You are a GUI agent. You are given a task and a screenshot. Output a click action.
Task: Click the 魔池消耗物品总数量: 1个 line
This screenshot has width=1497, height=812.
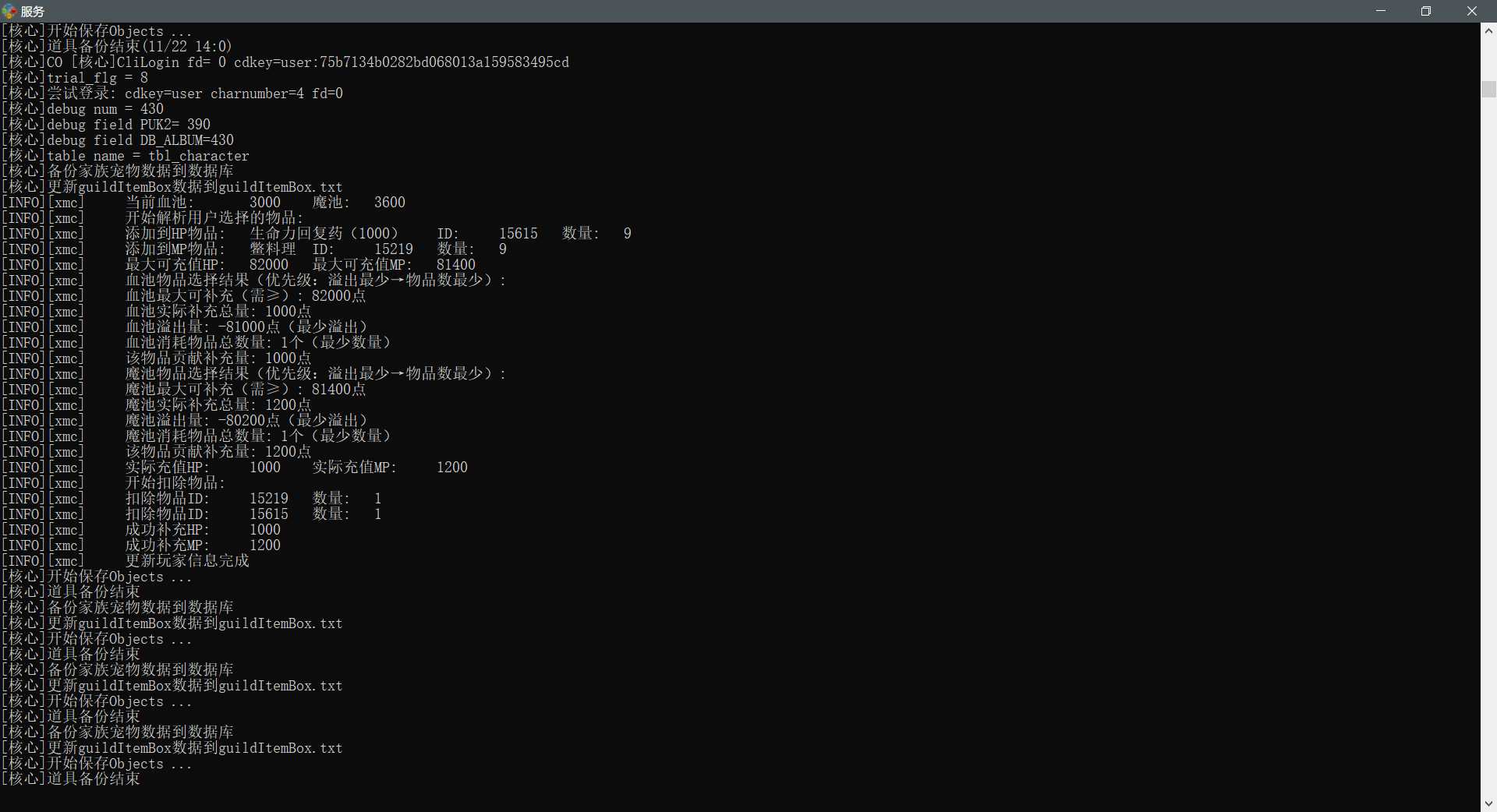(x=196, y=436)
